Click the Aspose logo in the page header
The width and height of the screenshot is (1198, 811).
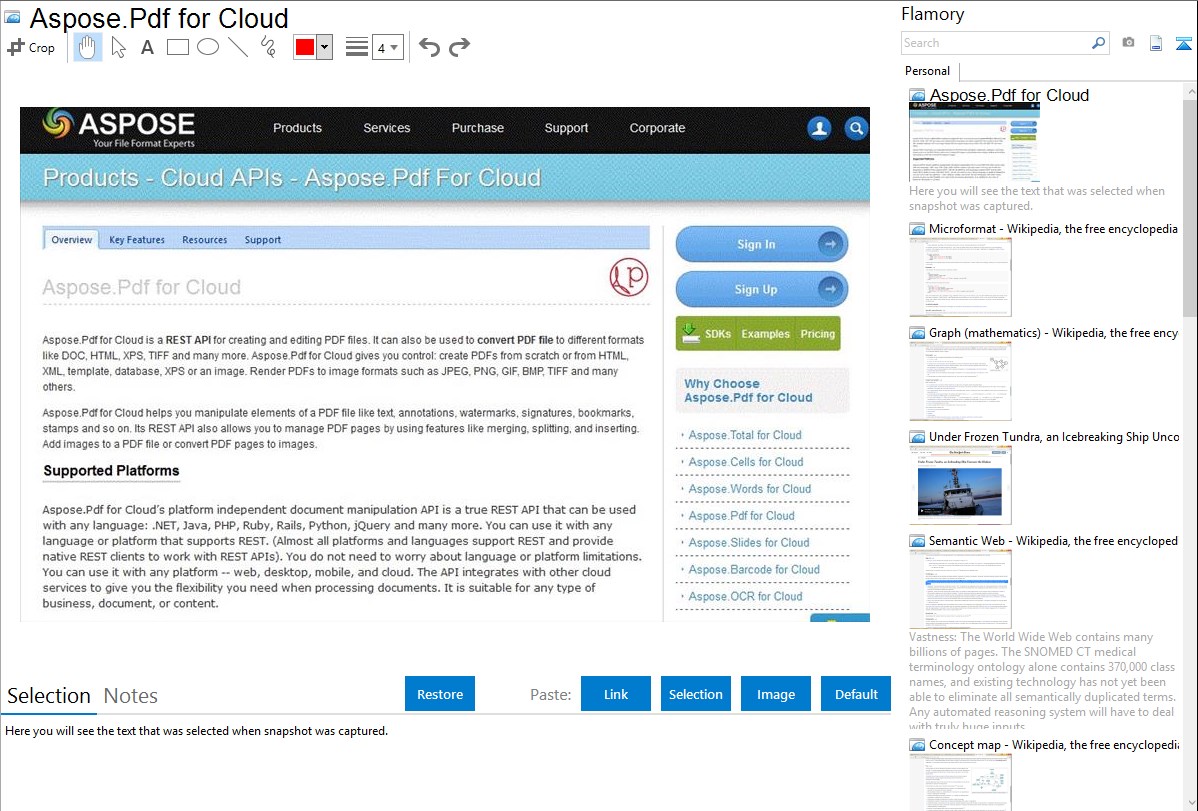118,128
